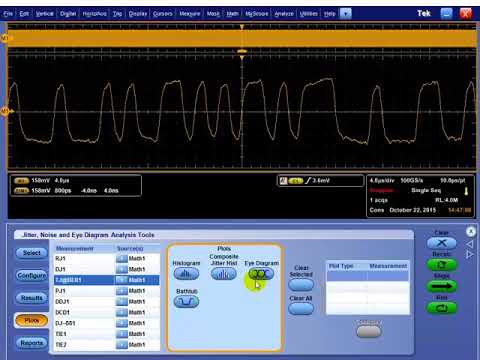The image size is (480, 360).
Task: Click the right-pointing triangle beside Recalc
Action: coord(470,255)
